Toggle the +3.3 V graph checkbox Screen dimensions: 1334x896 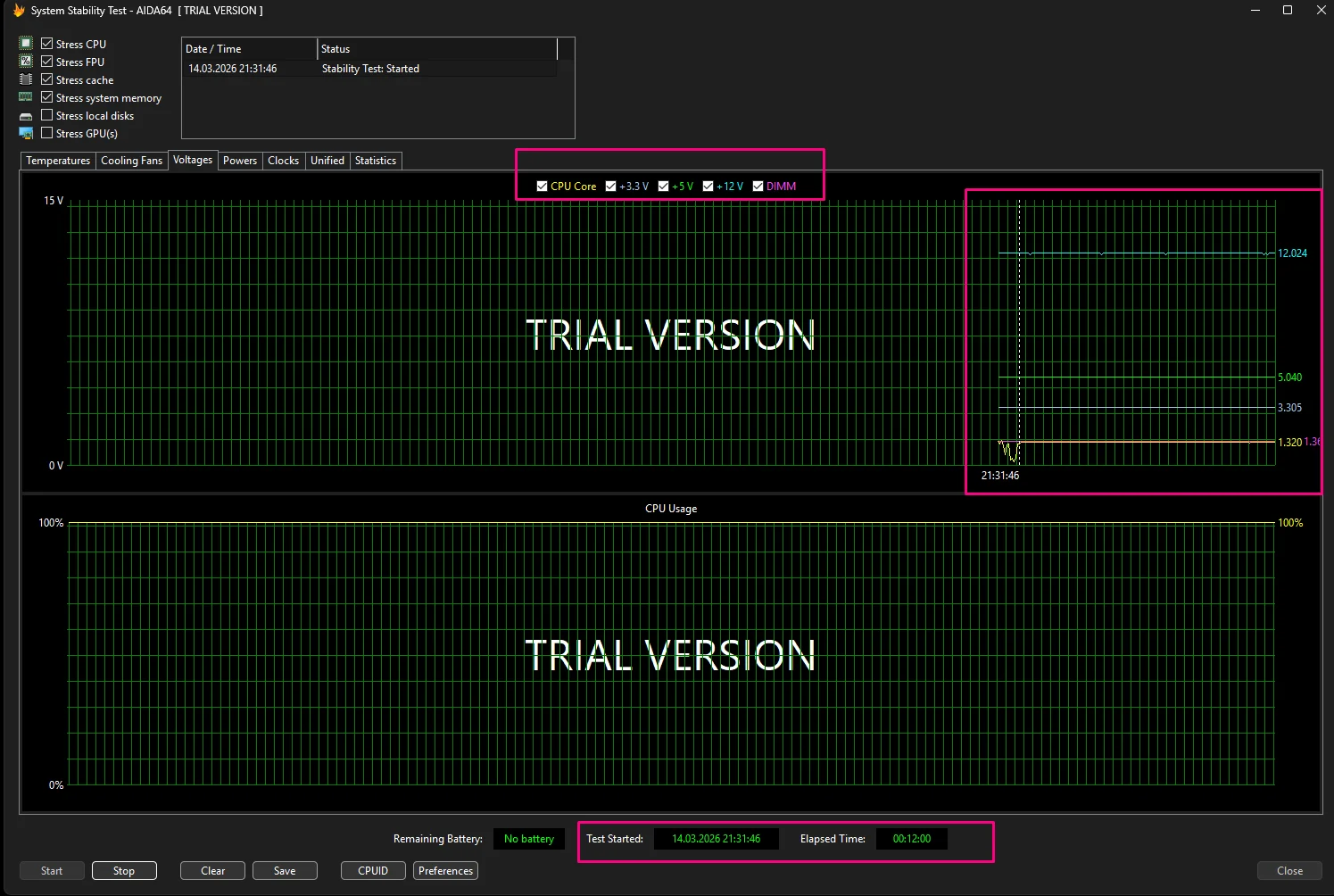point(610,187)
